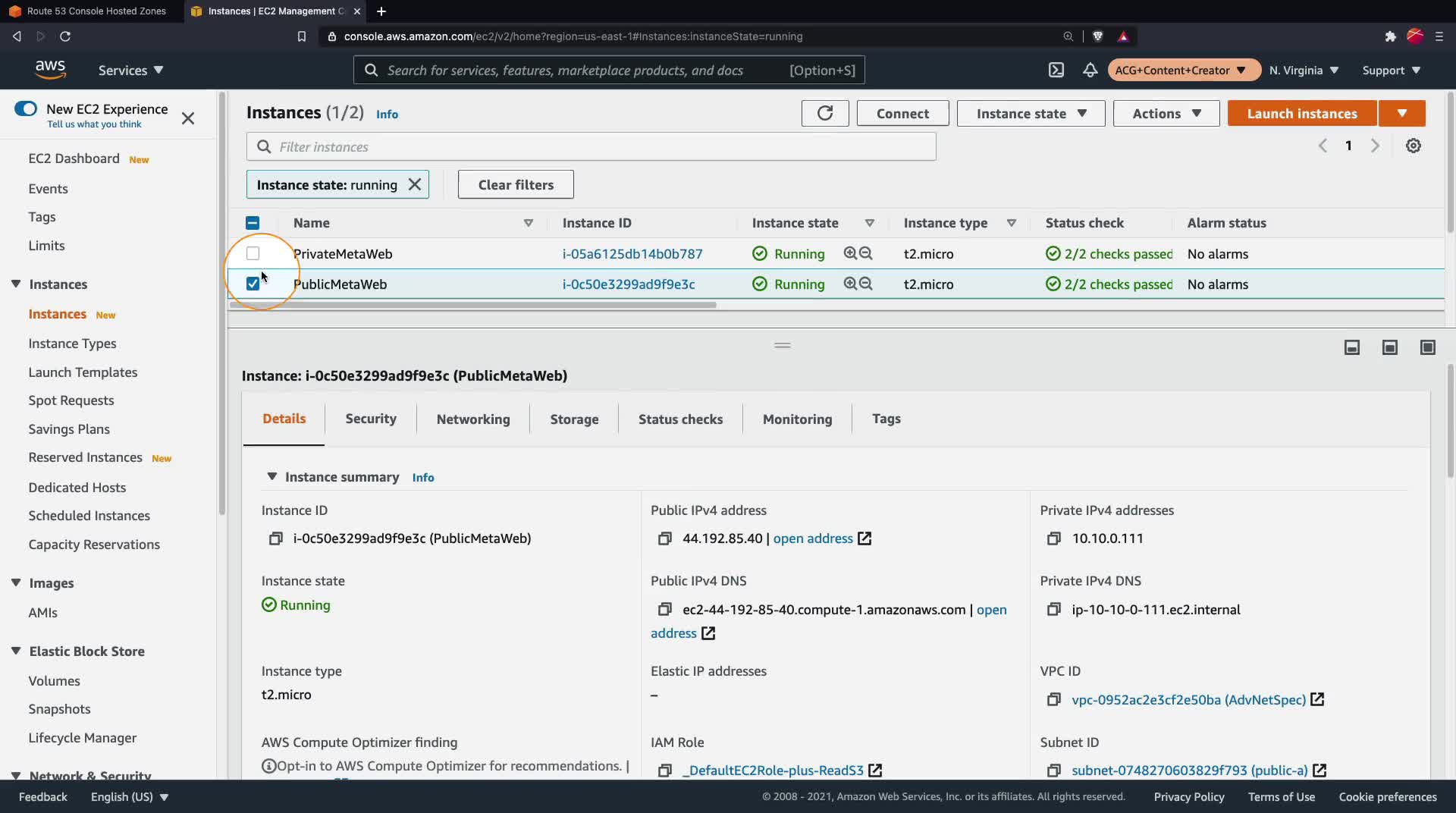
Task: Open the Instance state dropdown
Action: (x=1031, y=113)
